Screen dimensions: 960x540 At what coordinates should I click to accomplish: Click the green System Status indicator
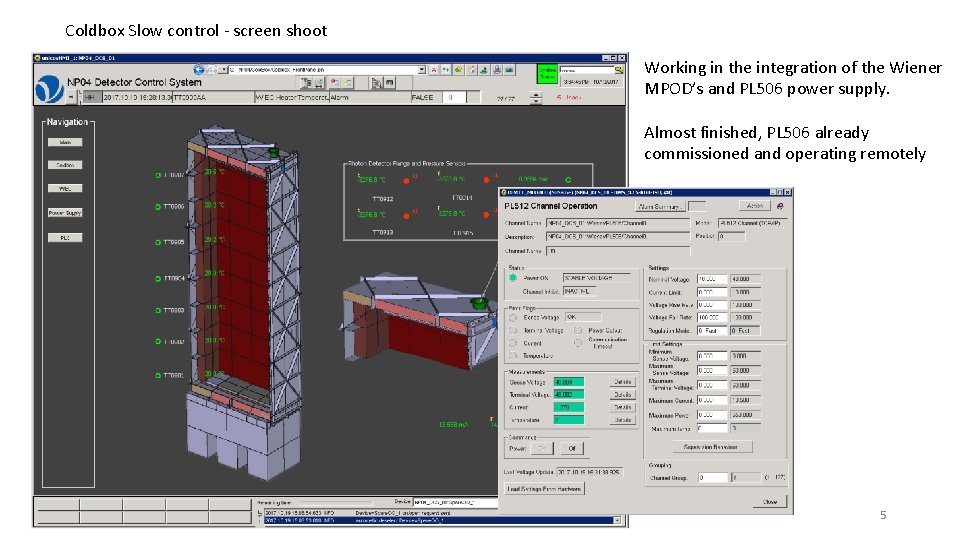pyautogui.click(x=546, y=73)
